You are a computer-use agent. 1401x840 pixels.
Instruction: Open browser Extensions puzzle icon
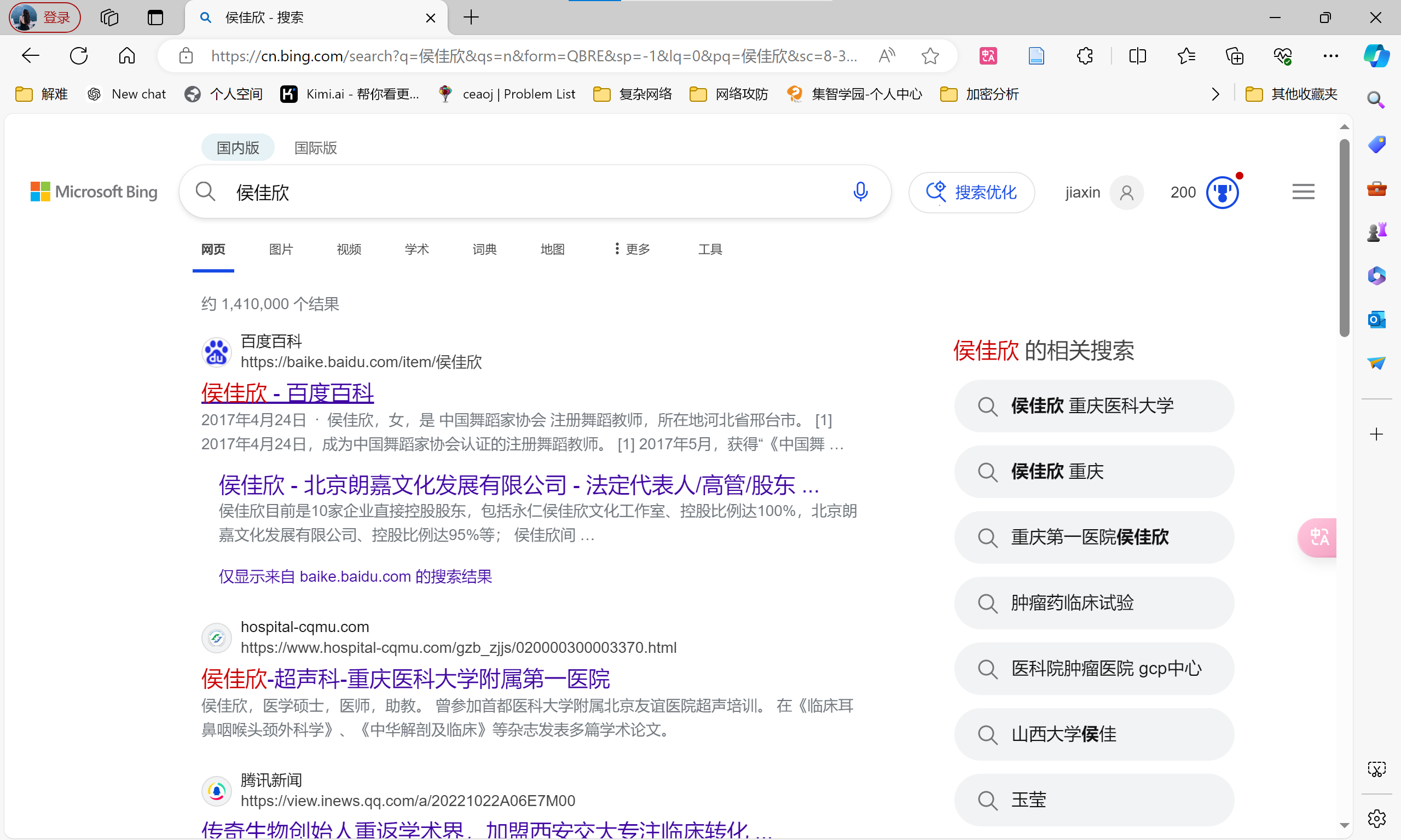1085,55
